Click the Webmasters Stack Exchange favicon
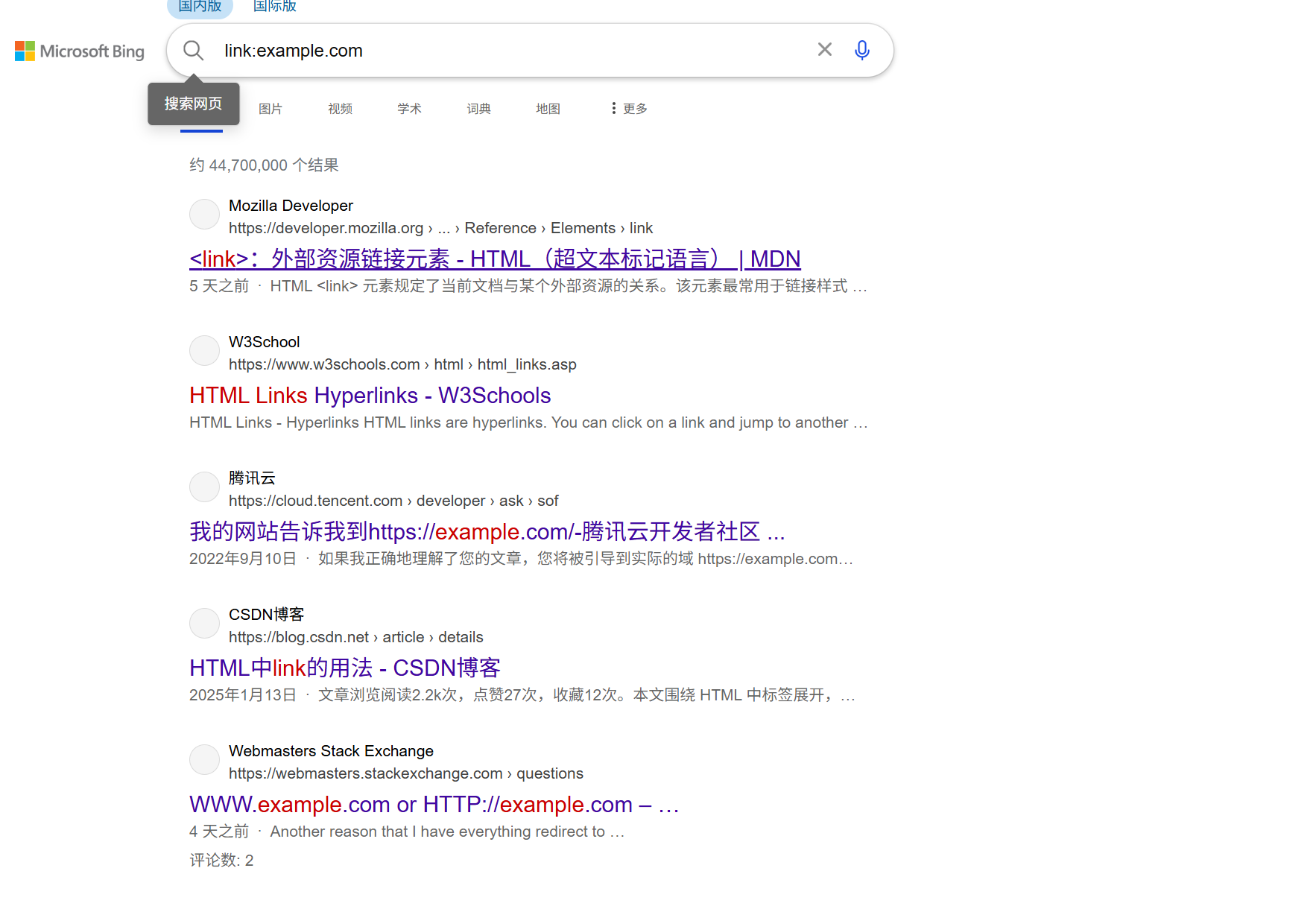Image resolution: width=1316 pixels, height=912 pixels. point(203,759)
